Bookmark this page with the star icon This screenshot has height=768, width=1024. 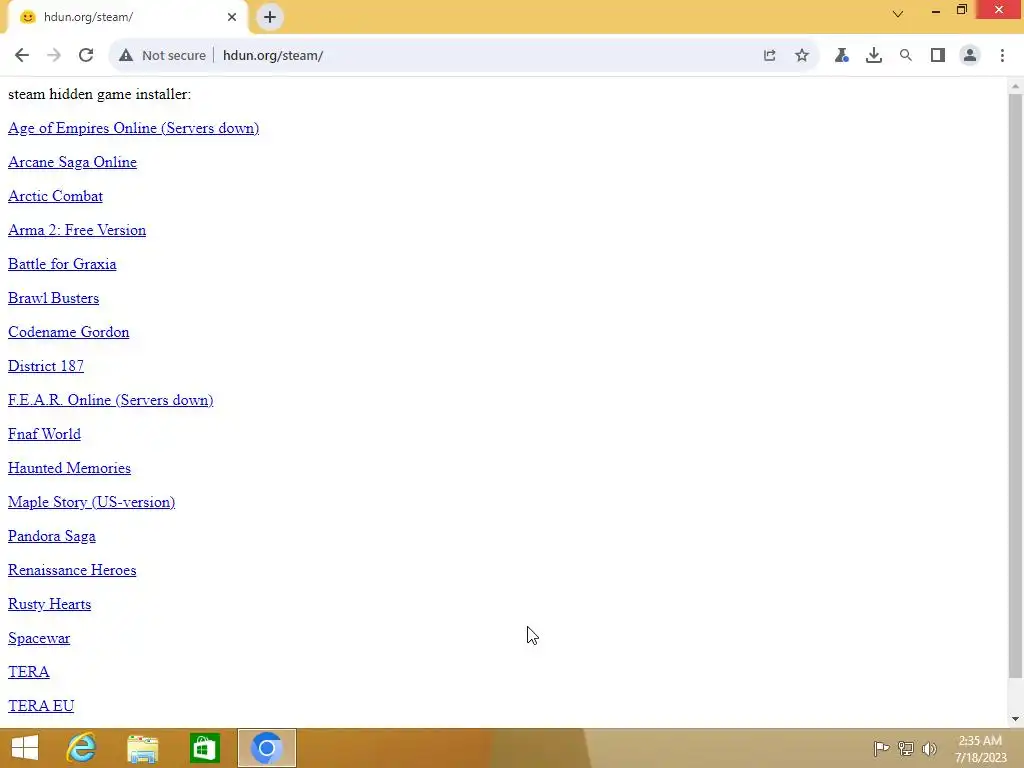point(802,56)
